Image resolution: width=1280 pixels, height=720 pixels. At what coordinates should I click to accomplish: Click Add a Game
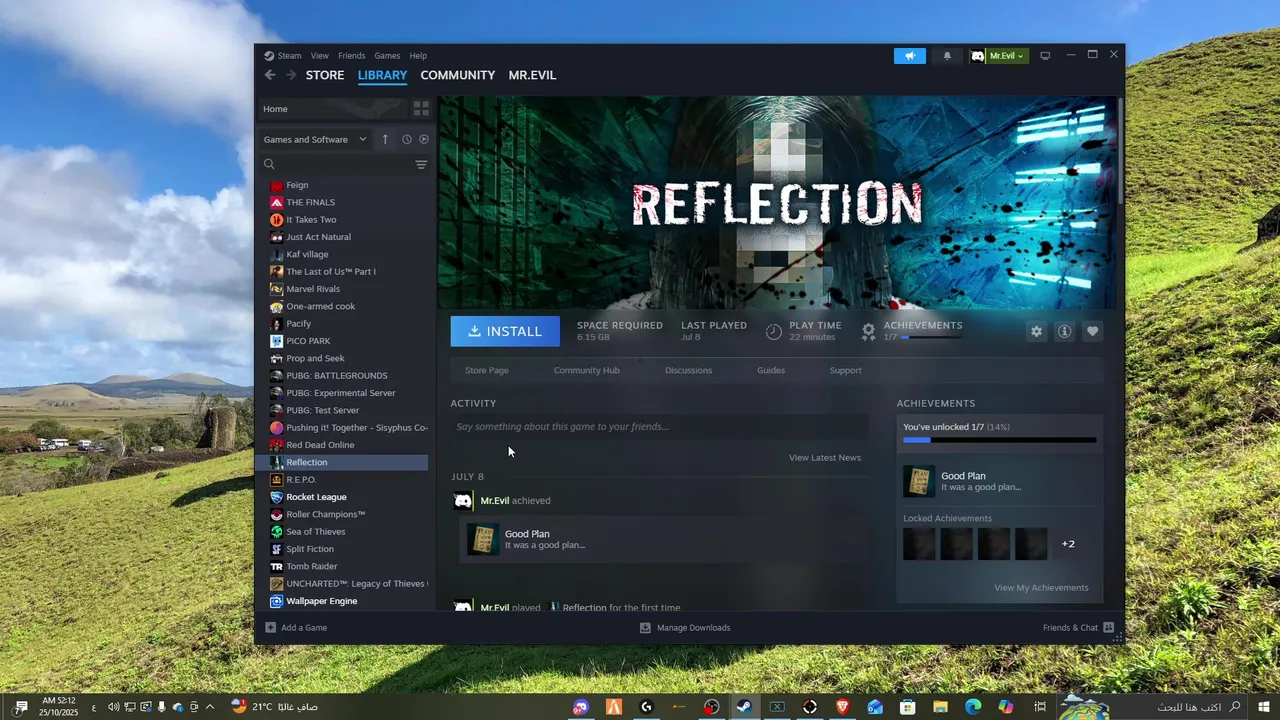(297, 628)
